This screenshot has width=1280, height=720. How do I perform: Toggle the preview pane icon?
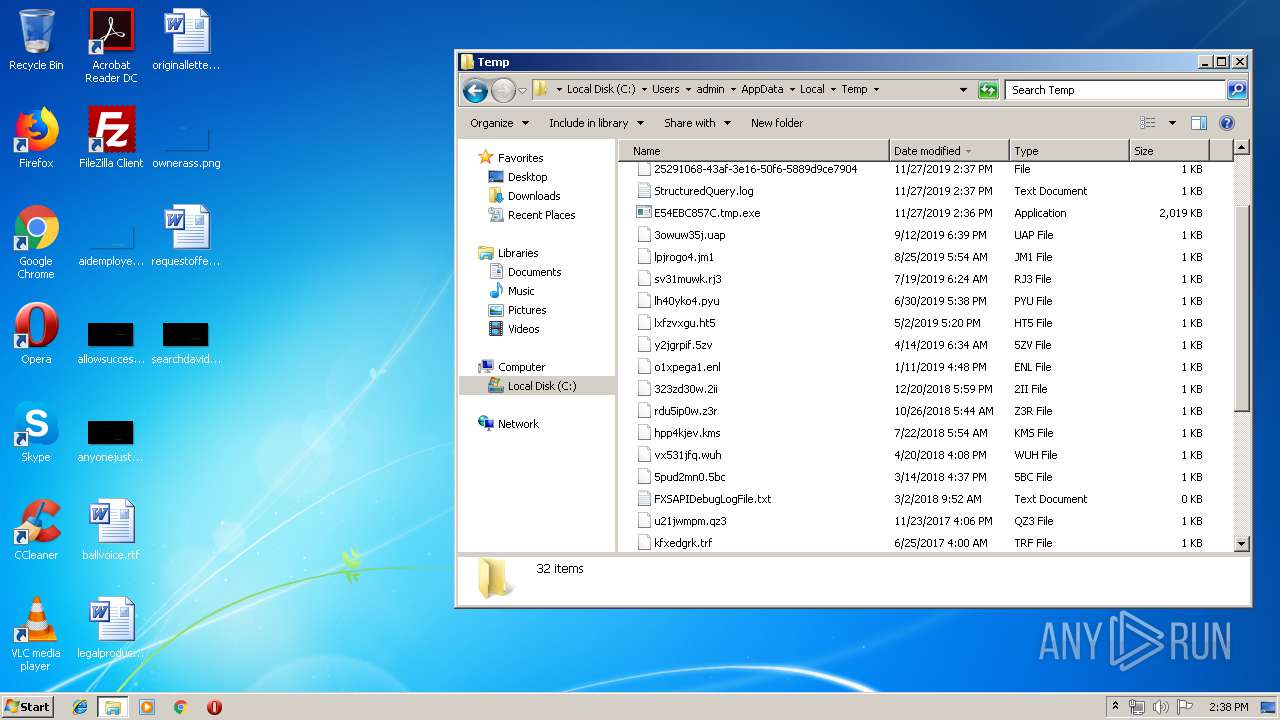[1199, 123]
